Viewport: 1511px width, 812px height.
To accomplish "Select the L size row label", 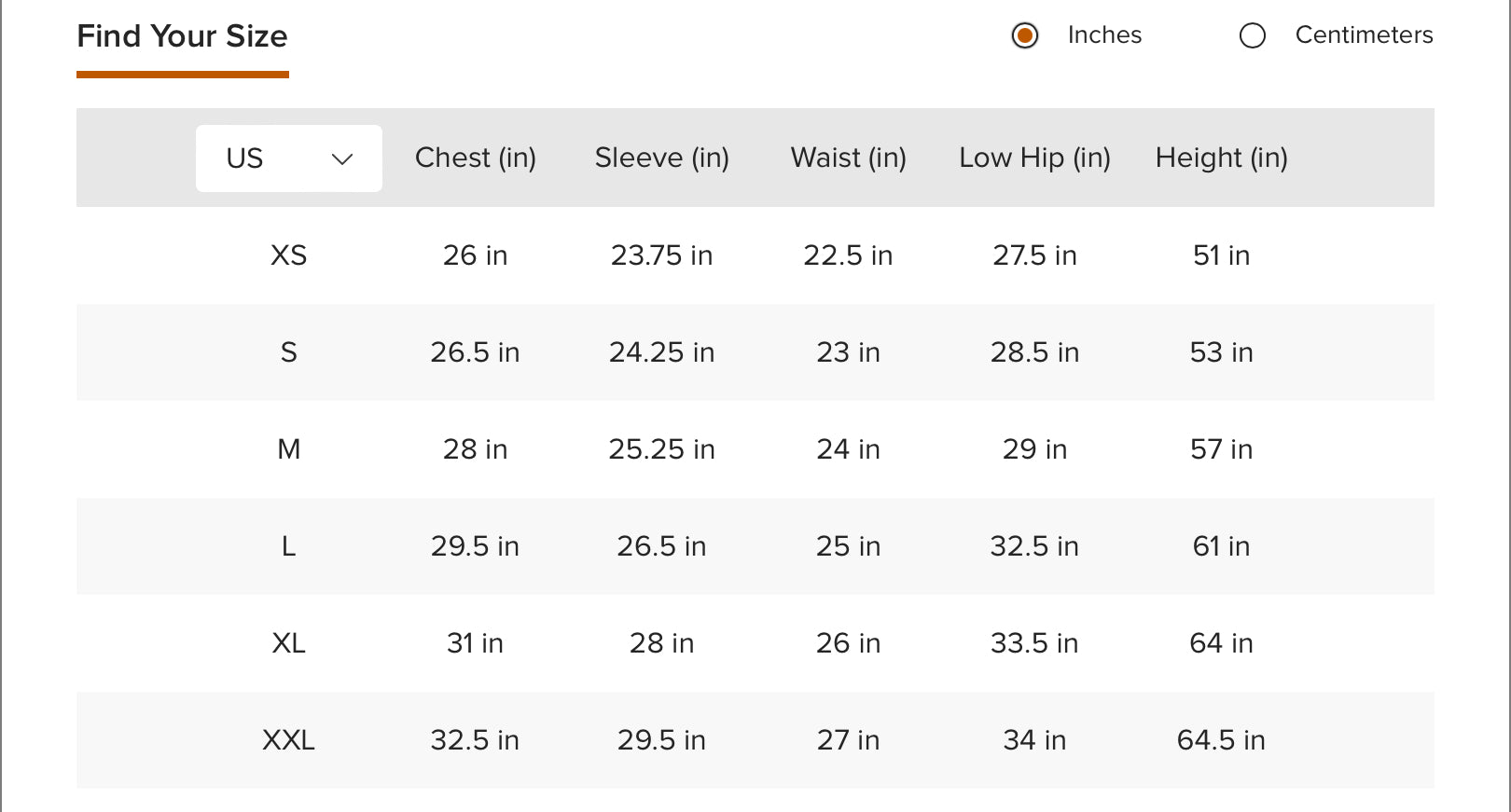I will click(x=289, y=546).
